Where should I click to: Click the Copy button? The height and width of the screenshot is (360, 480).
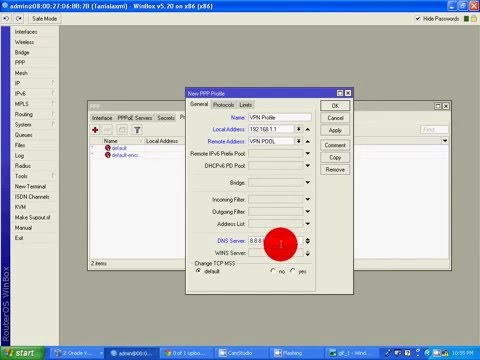335,157
